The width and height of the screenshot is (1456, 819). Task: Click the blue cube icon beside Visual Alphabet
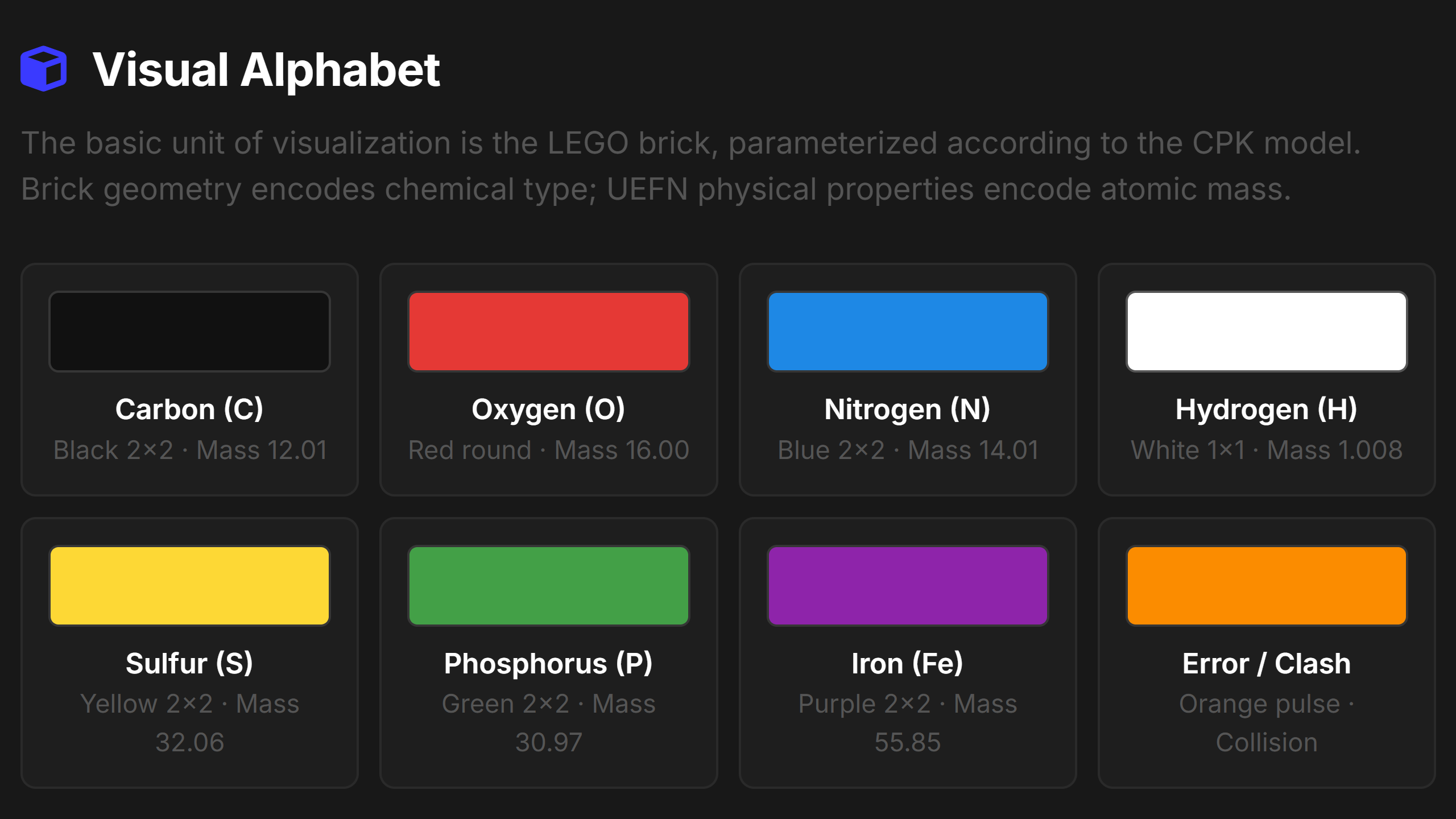click(x=44, y=69)
